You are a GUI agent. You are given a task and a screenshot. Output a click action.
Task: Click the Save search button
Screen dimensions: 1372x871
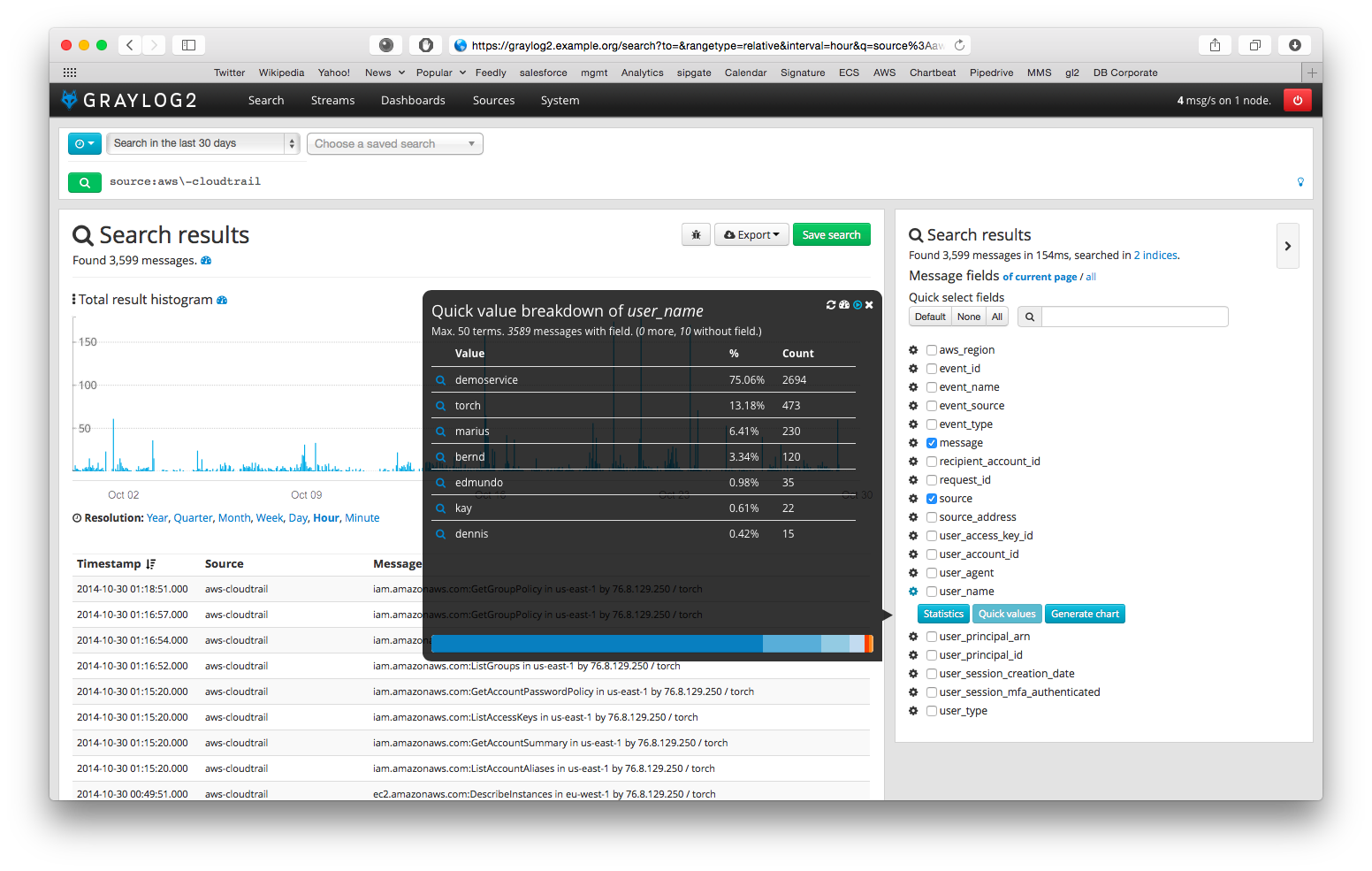832,235
